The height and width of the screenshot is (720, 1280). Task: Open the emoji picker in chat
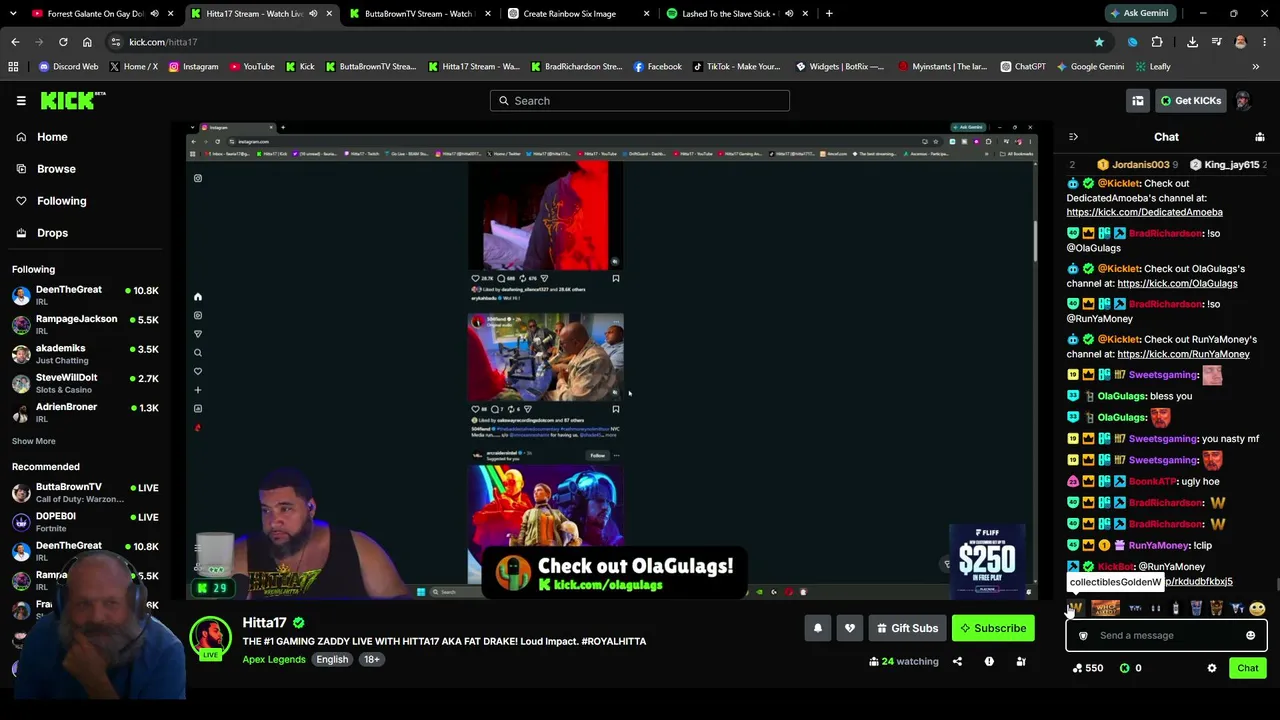coord(1250,635)
